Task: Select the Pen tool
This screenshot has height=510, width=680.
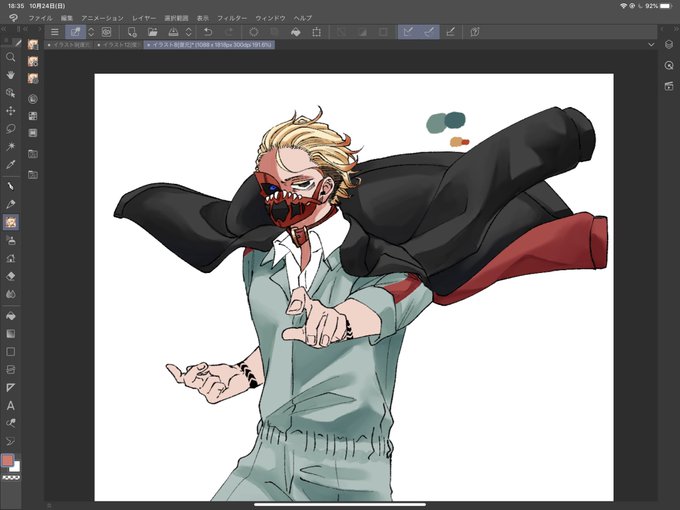Action: [x=10, y=186]
